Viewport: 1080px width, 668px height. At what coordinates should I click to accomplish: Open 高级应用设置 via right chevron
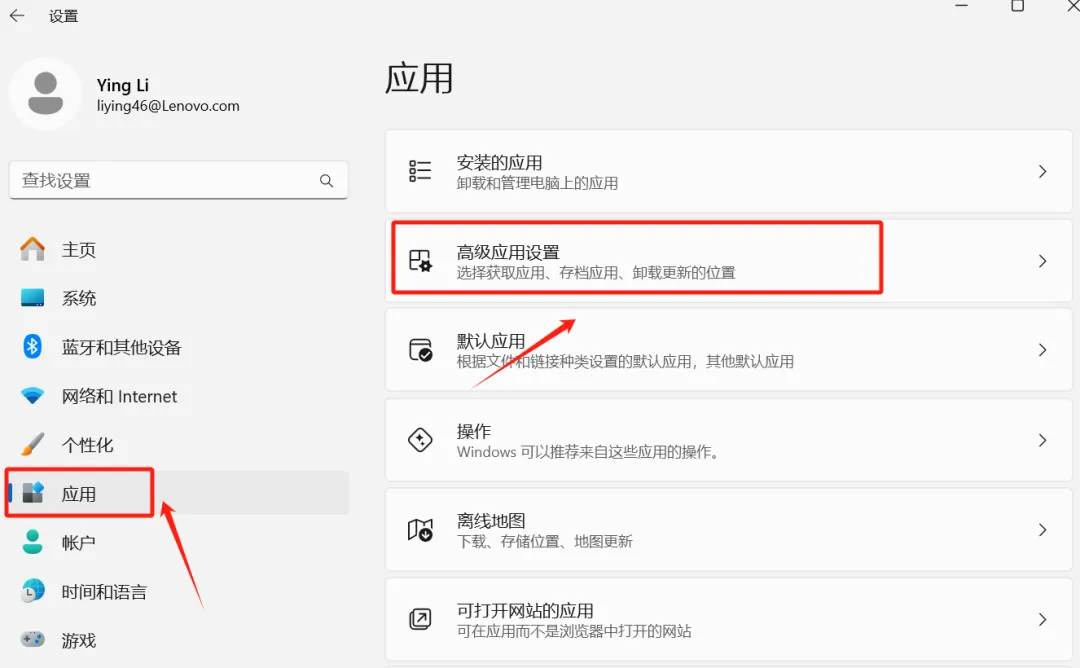click(1042, 261)
